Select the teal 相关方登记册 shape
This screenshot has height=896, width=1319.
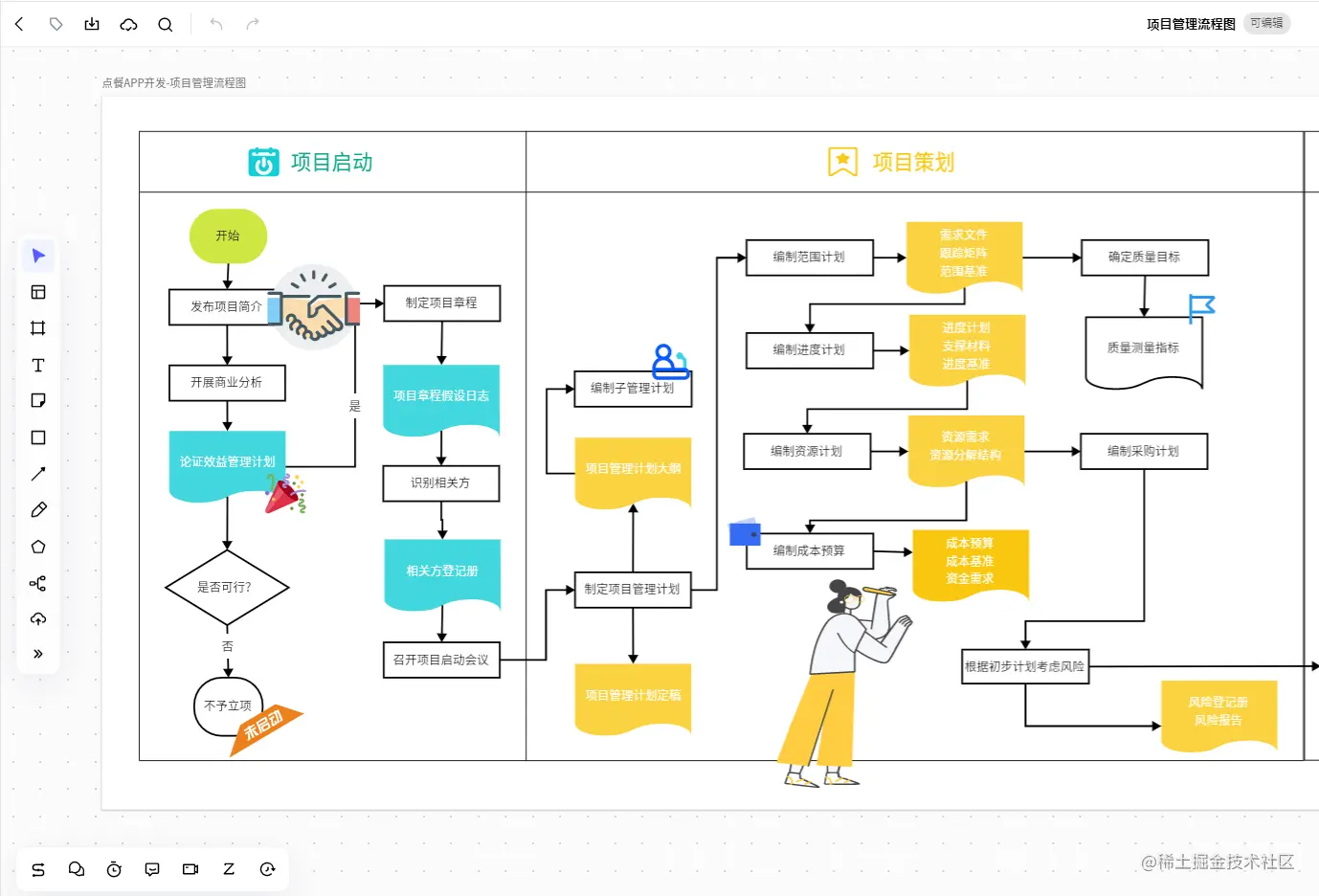pos(442,575)
